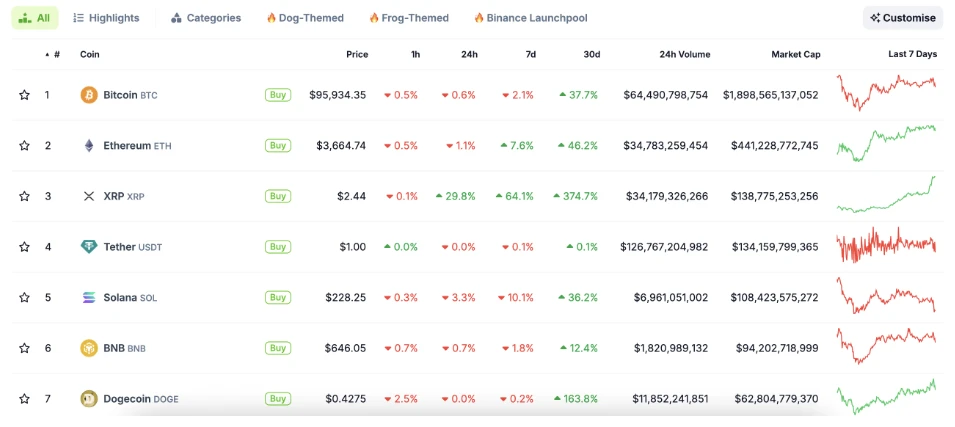This screenshot has height=427, width=955.
Task: Click Bitcoin's market cap $1,898,565,137,052
Action: 771,95
